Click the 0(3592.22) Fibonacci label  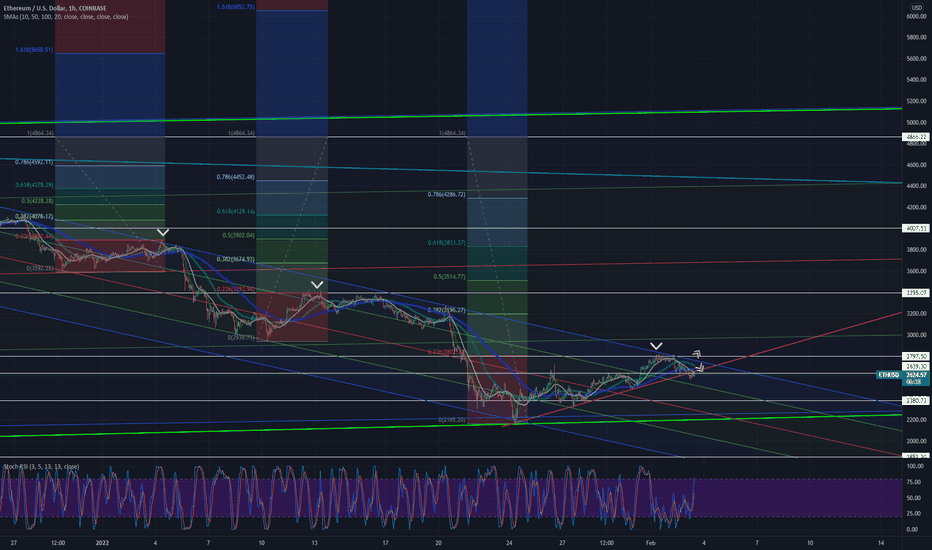click(x=40, y=269)
